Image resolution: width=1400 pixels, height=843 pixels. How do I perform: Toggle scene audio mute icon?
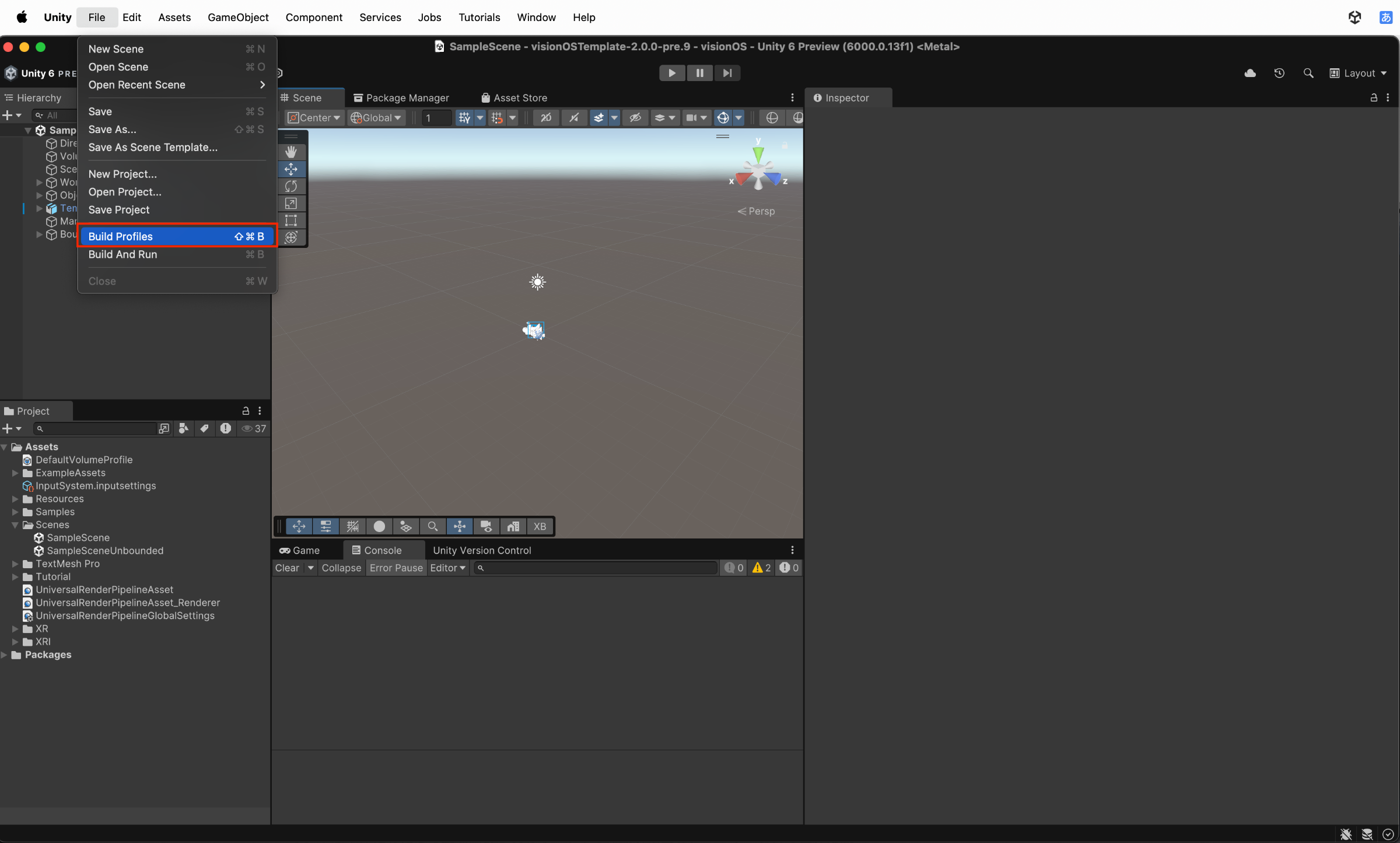575,118
